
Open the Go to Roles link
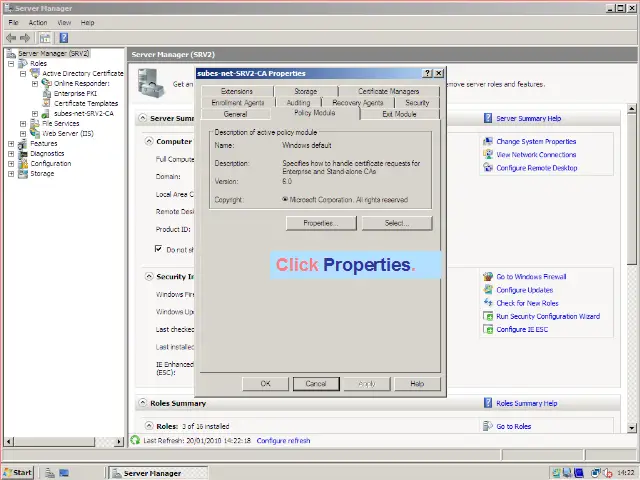tap(513, 426)
